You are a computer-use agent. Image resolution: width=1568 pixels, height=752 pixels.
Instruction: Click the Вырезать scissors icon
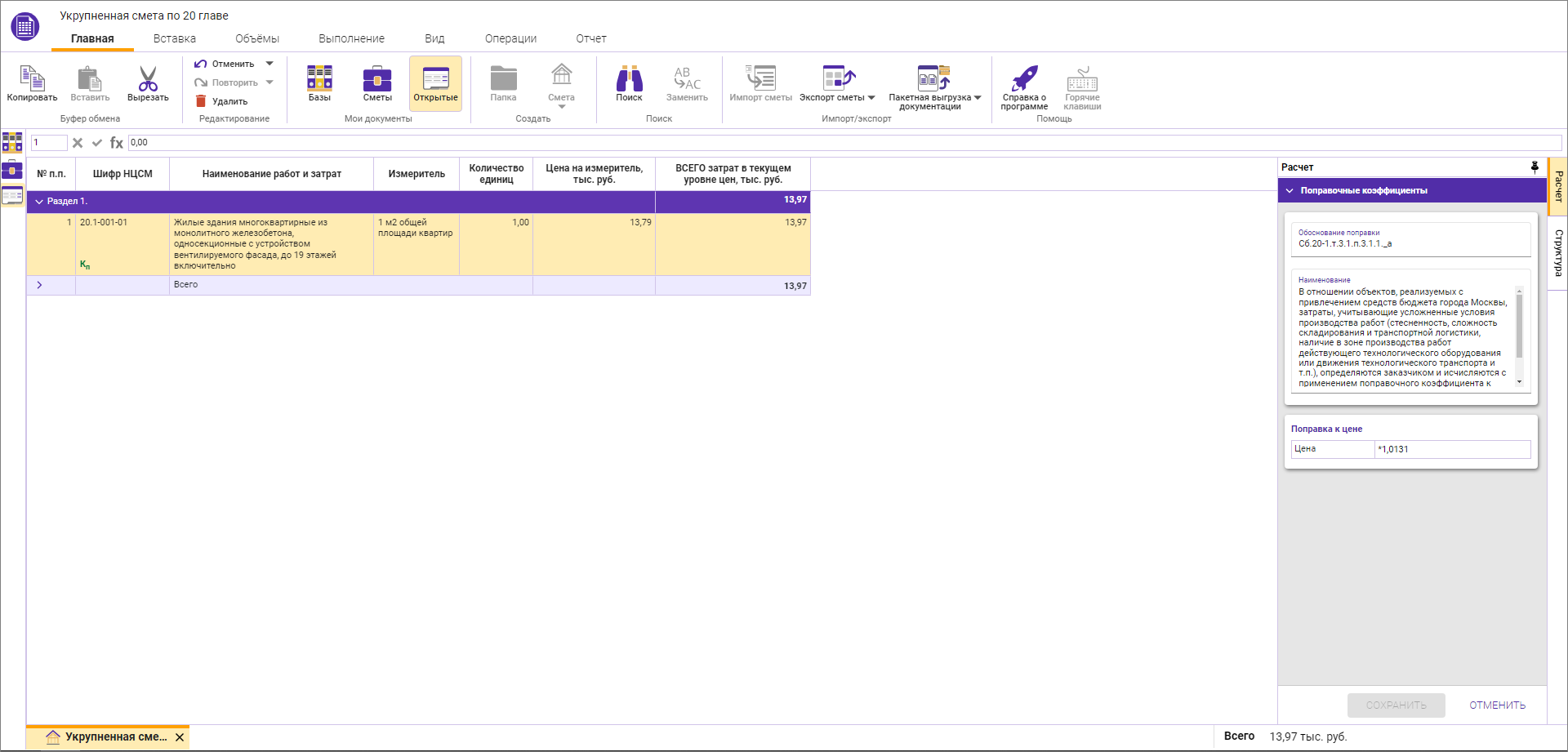(148, 79)
